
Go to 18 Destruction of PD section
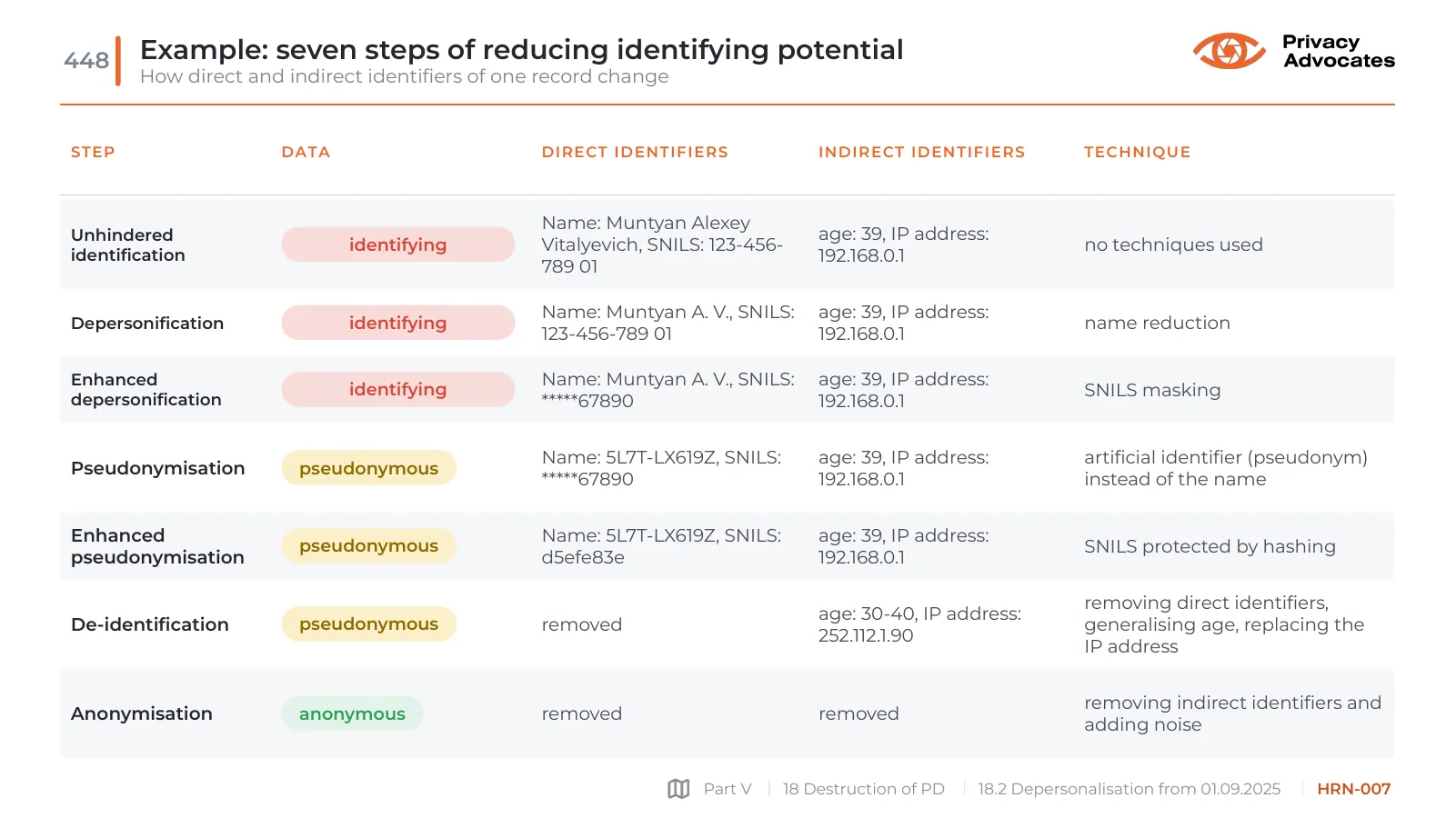[x=863, y=789]
